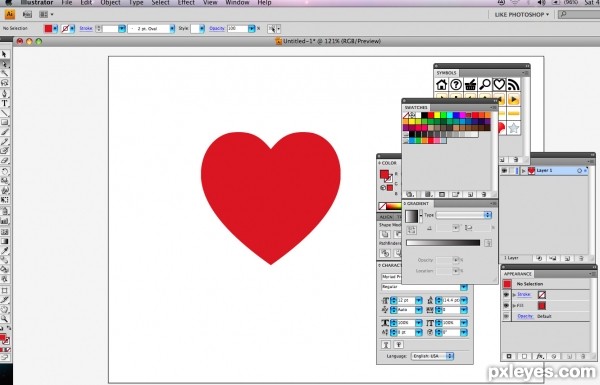Click the question mark symbol
600x385 pixels.
[x=456, y=84]
